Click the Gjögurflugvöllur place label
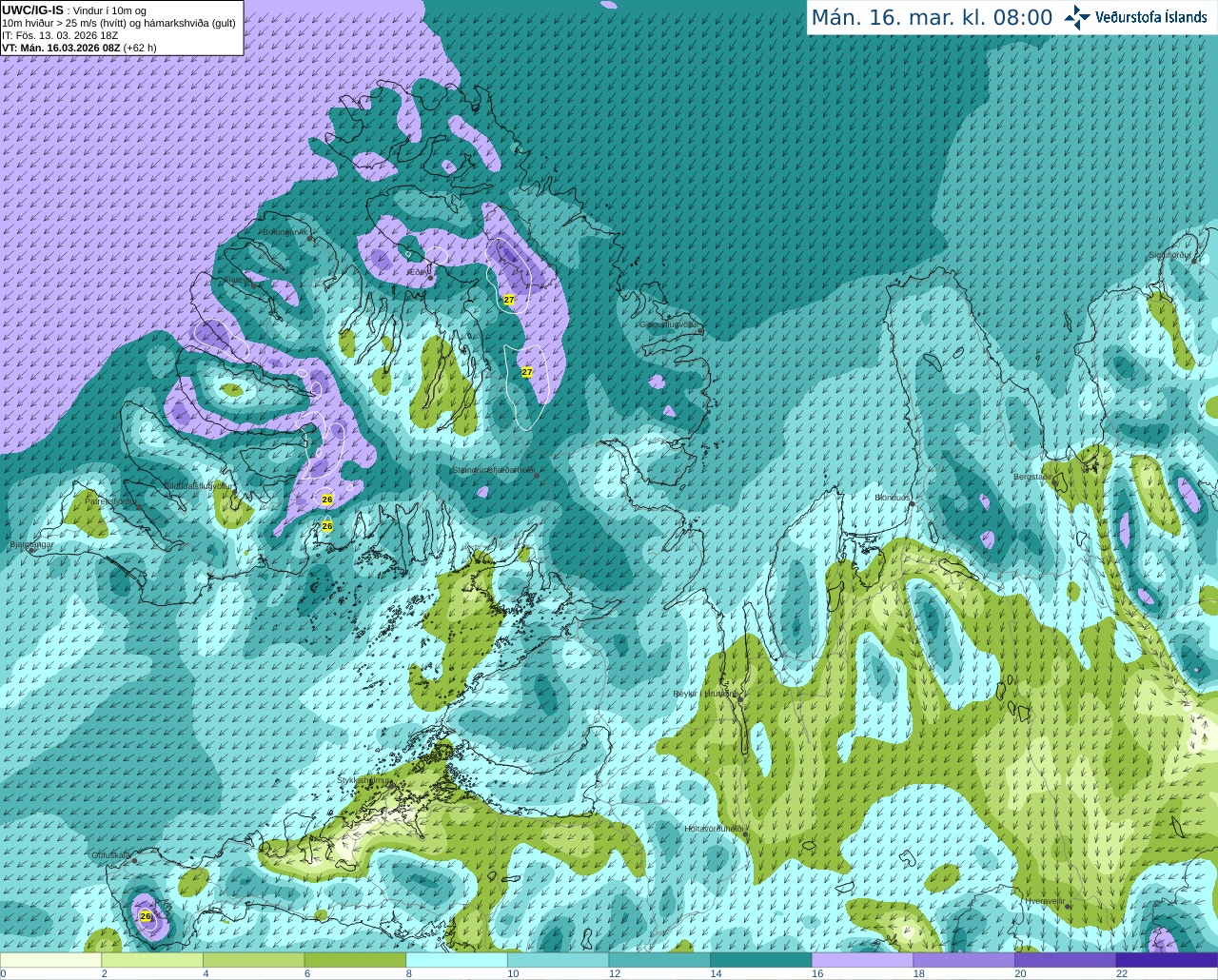 [670, 324]
